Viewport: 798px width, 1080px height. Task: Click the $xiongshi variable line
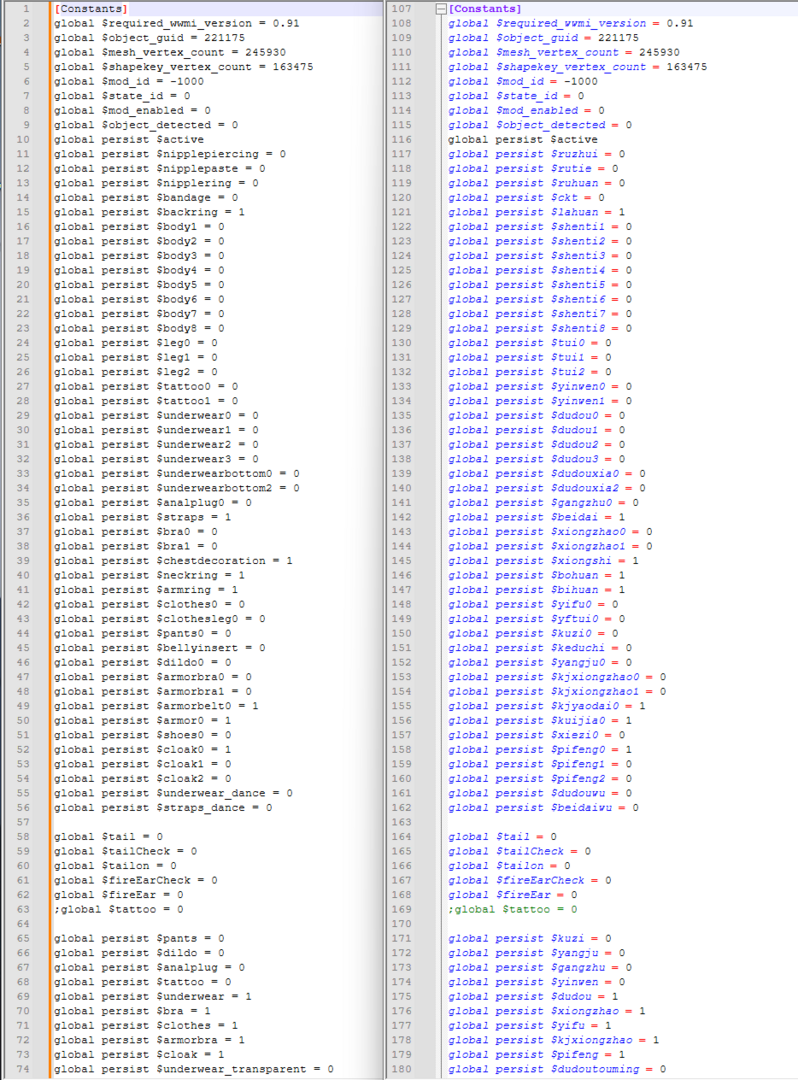click(543, 561)
